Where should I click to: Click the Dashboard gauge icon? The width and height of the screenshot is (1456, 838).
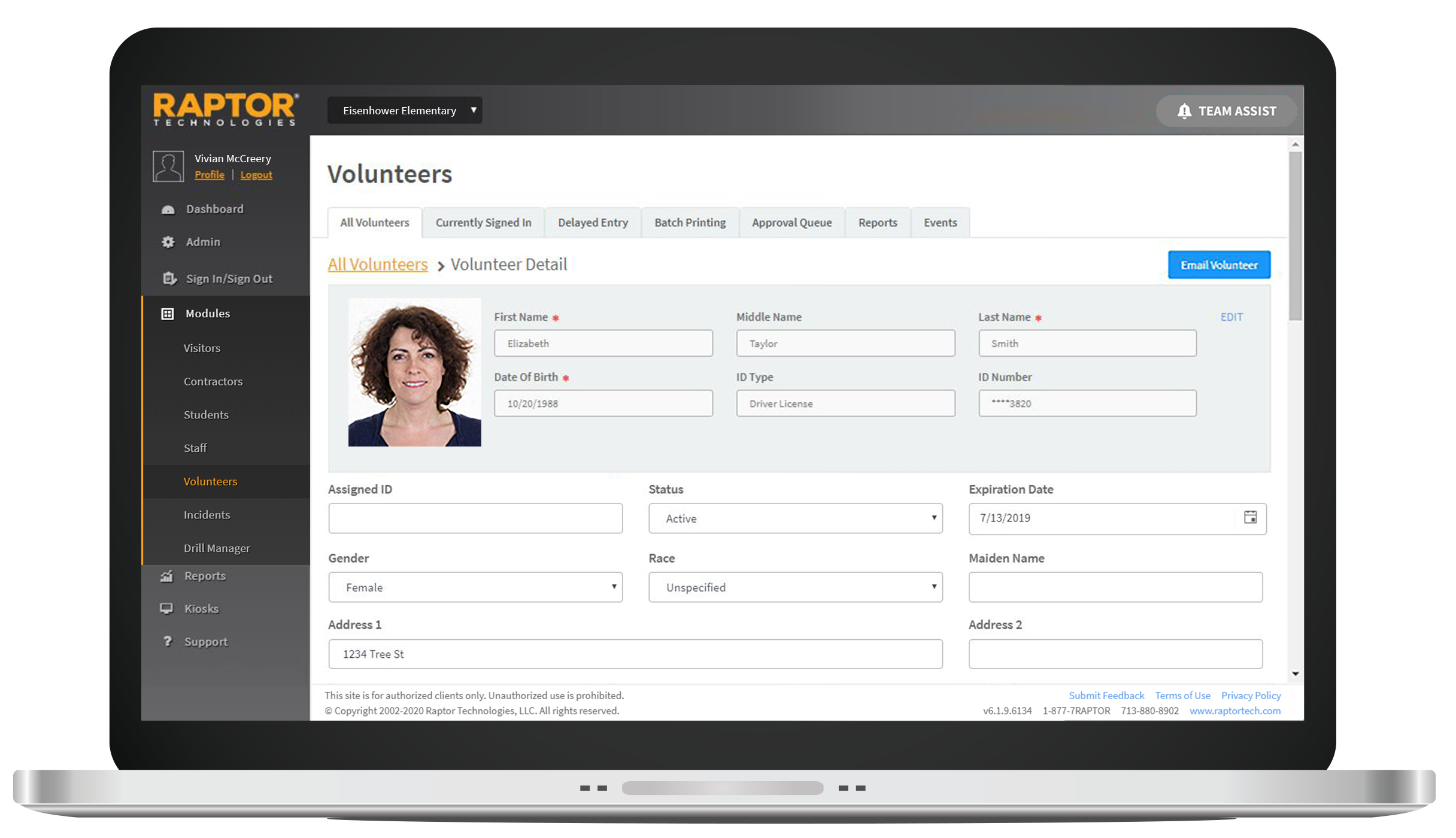point(168,209)
